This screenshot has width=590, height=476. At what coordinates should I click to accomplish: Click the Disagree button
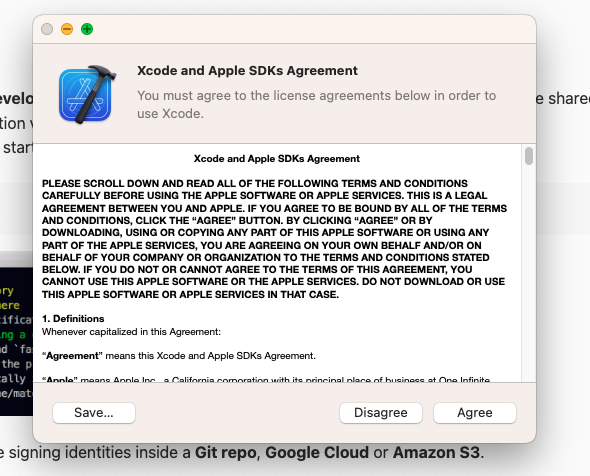380,413
